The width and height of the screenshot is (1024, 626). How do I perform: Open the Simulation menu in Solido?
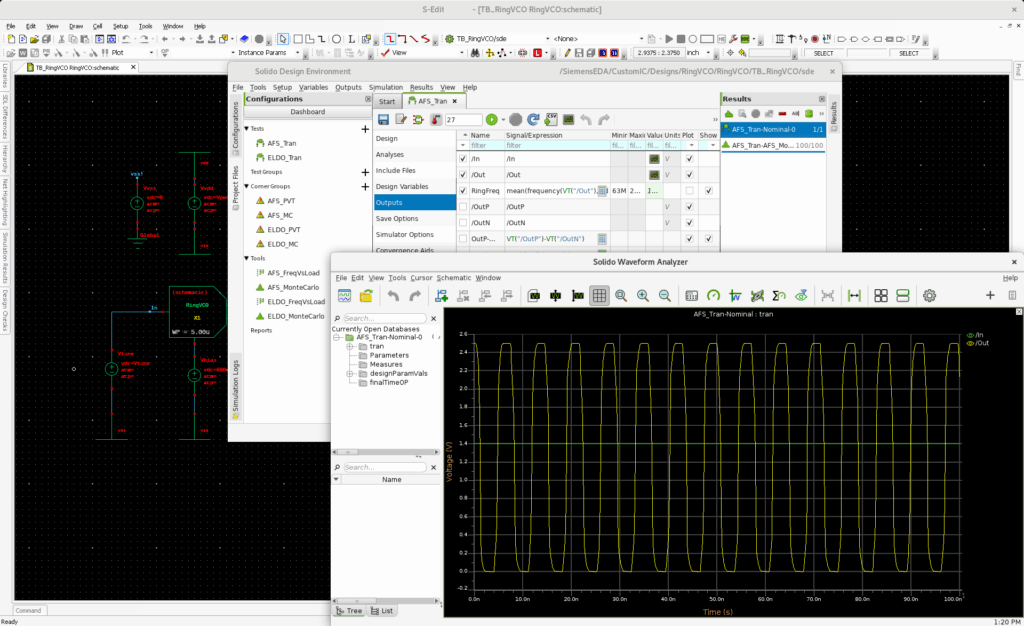point(386,87)
